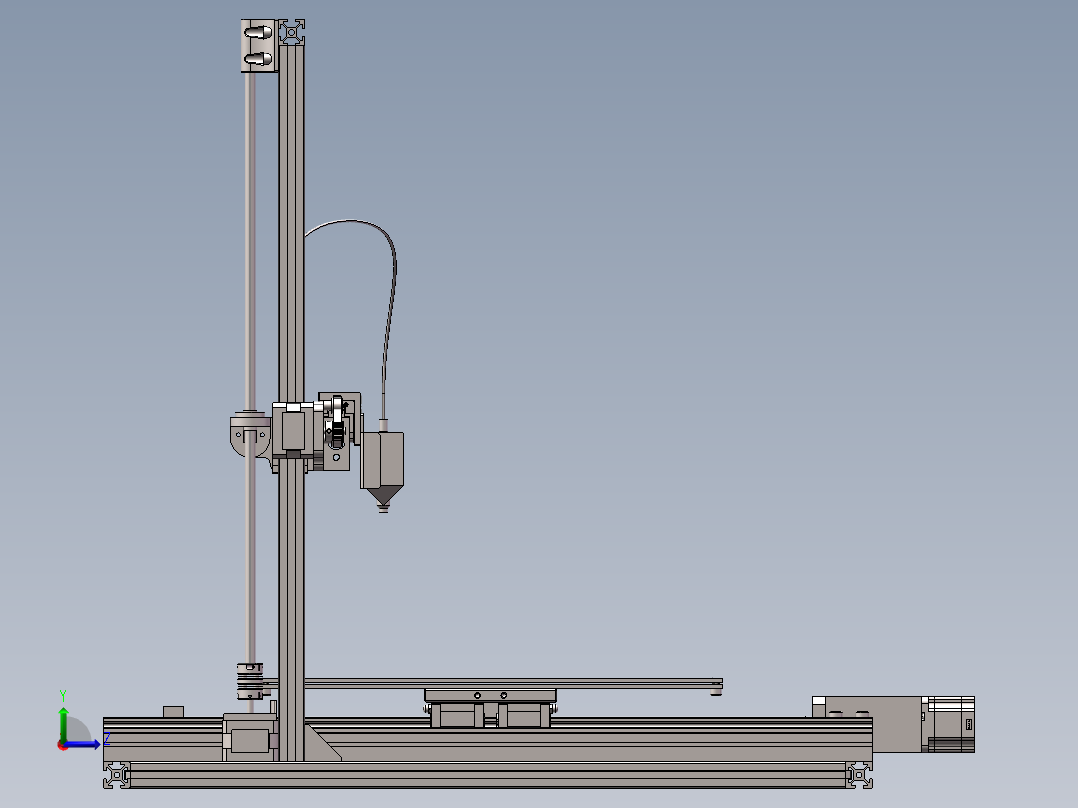Select the small block on left of base rail
Screen dimensions: 1078x808
point(173,712)
